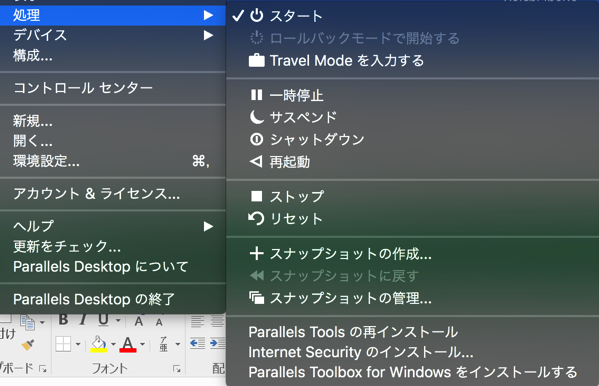Click the サスペンド text entry

[x=303, y=117]
